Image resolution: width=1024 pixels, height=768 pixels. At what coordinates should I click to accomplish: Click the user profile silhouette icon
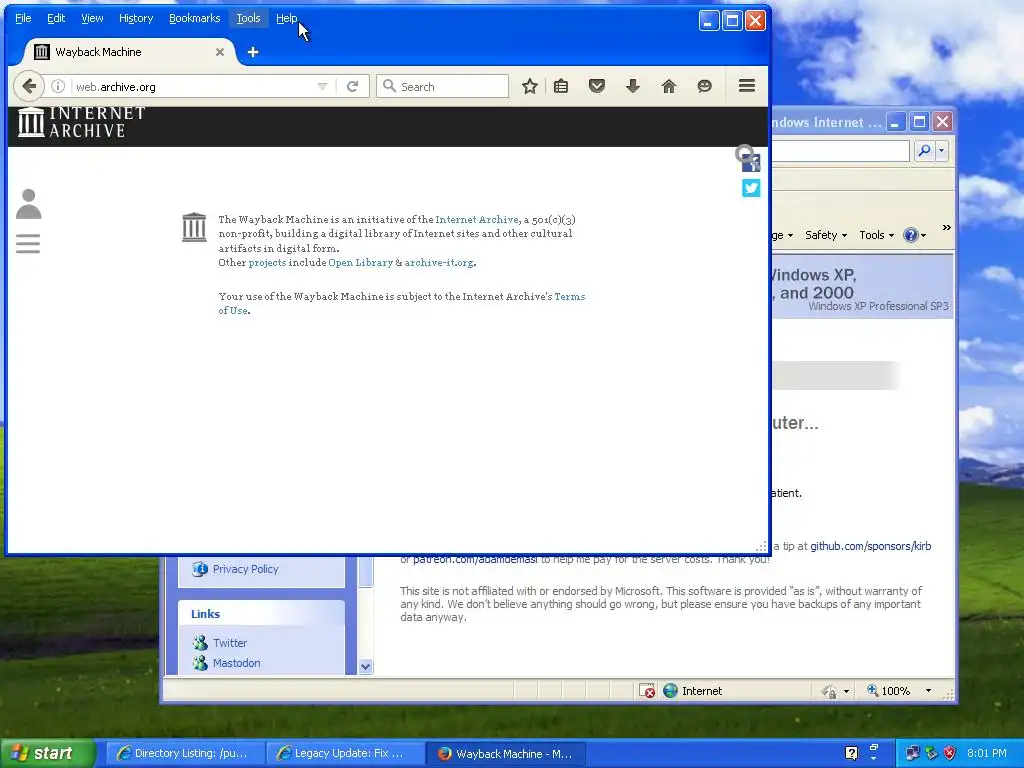click(x=28, y=204)
